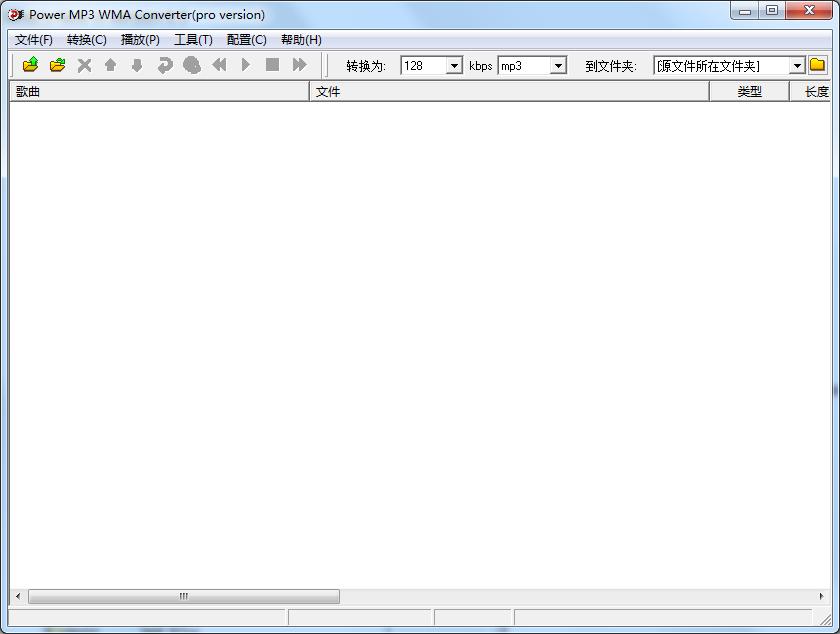Click the add files icon

tap(29, 66)
